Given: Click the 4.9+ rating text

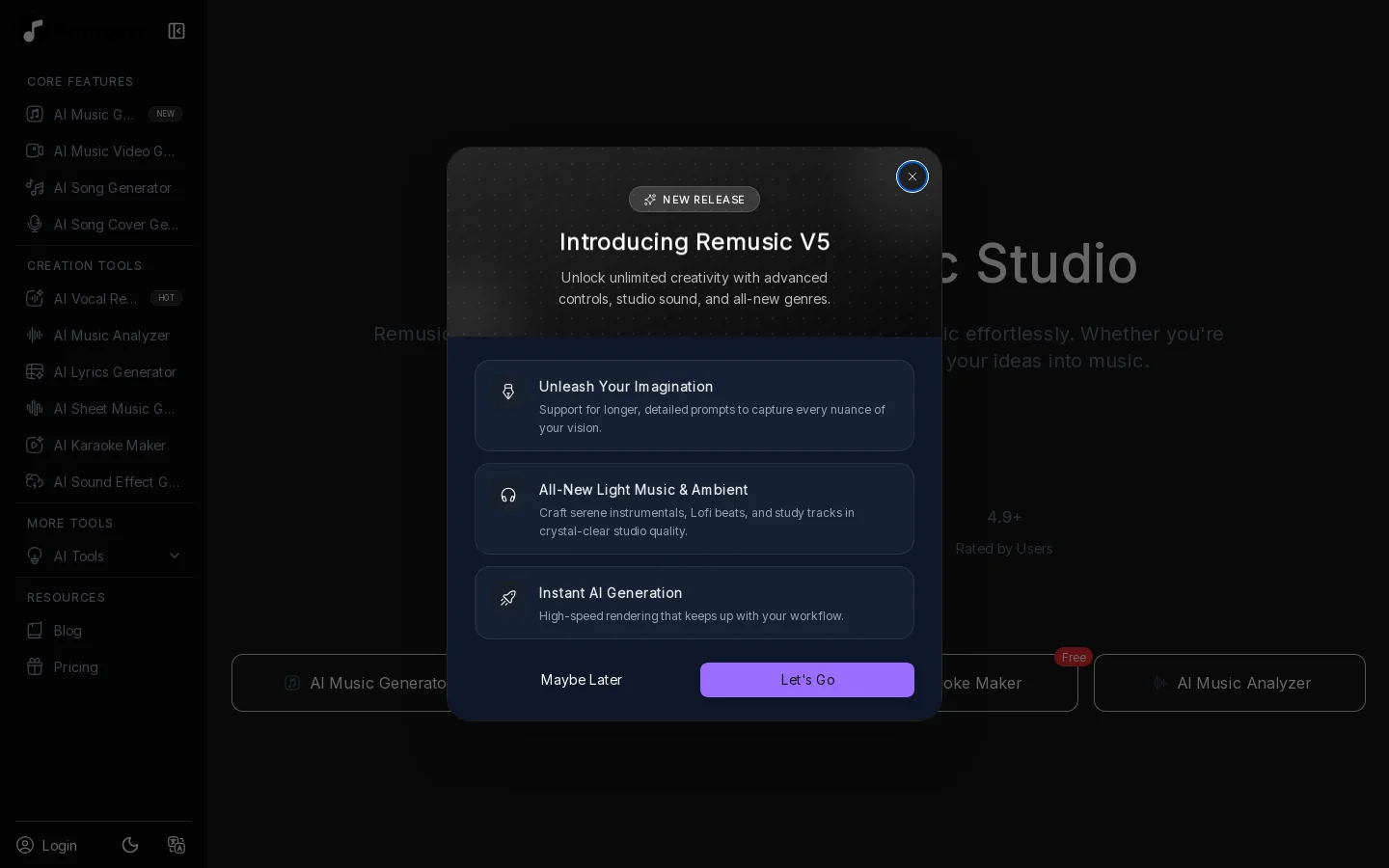Looking at the screenshot, I should click(1004, 517).
